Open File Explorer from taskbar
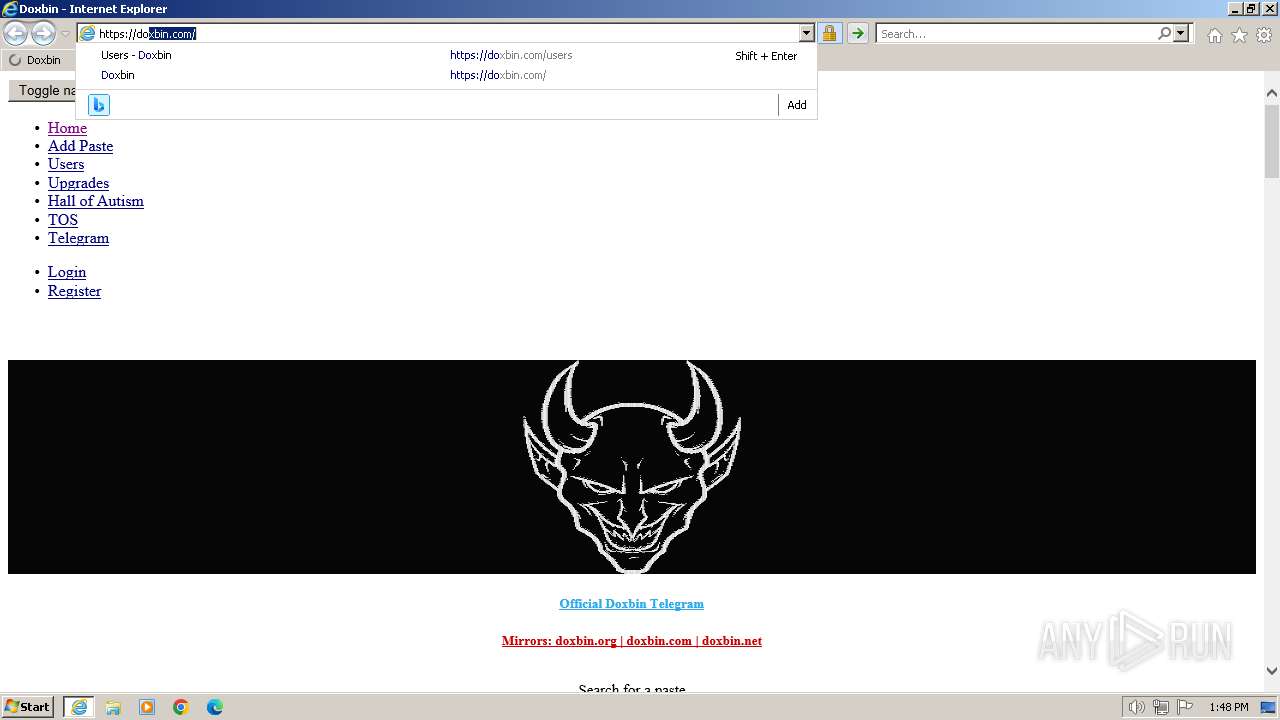This screenshot has width=1280, height=720. coord(113,707)
